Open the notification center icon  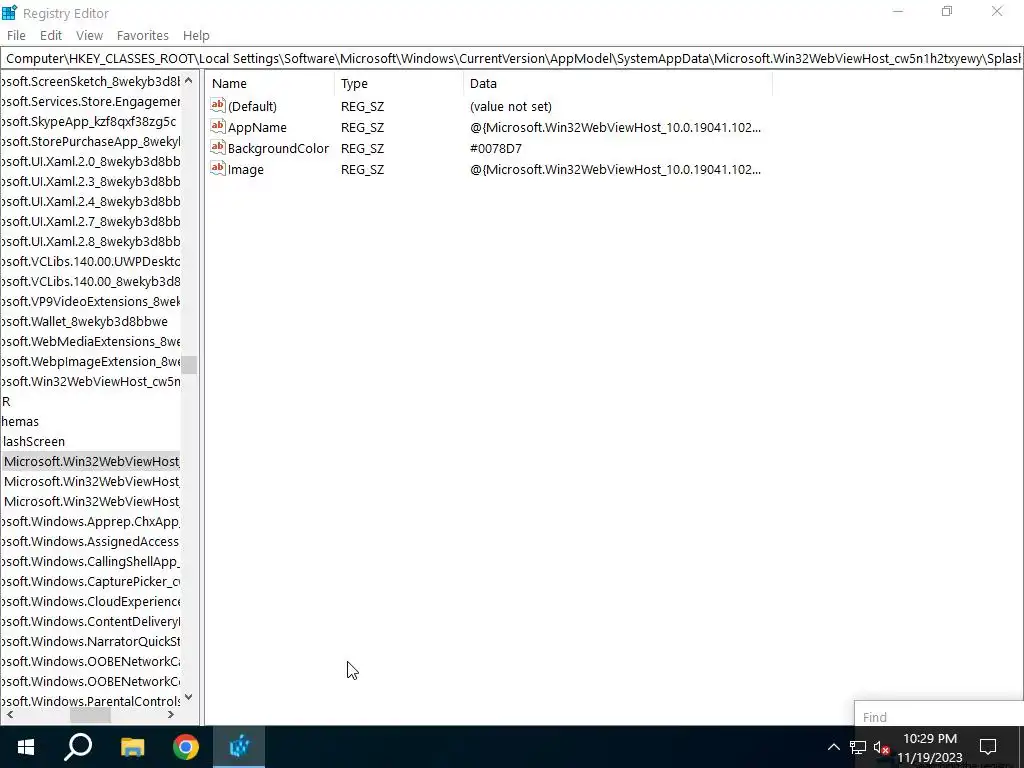988,747
